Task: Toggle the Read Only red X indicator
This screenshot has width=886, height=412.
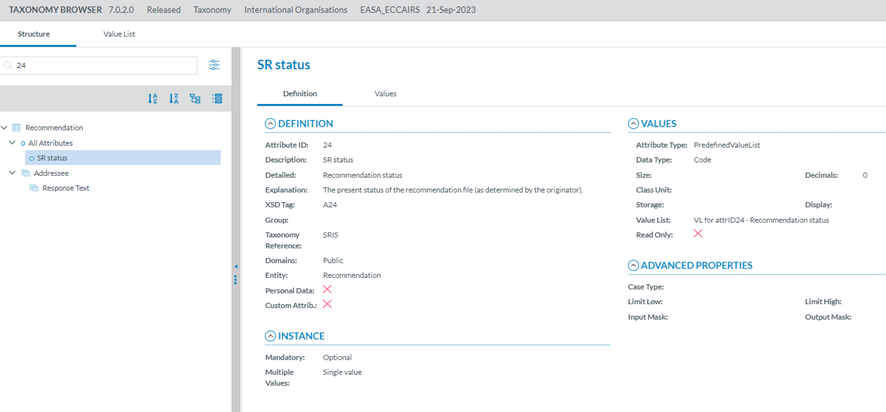Action: point(698,234)
